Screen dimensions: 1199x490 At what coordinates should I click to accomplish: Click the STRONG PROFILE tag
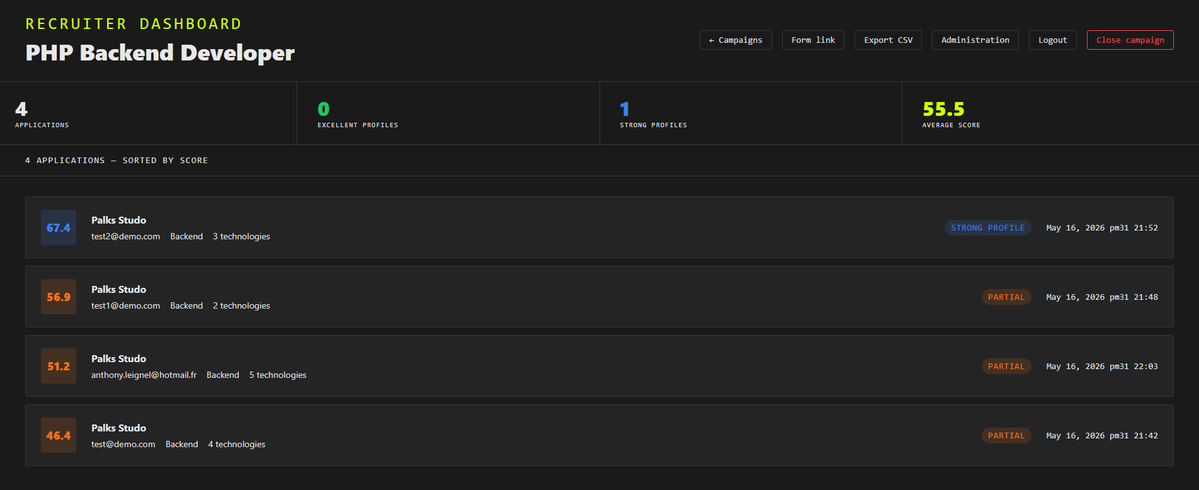pyautogui.click(x=988, y=228)
